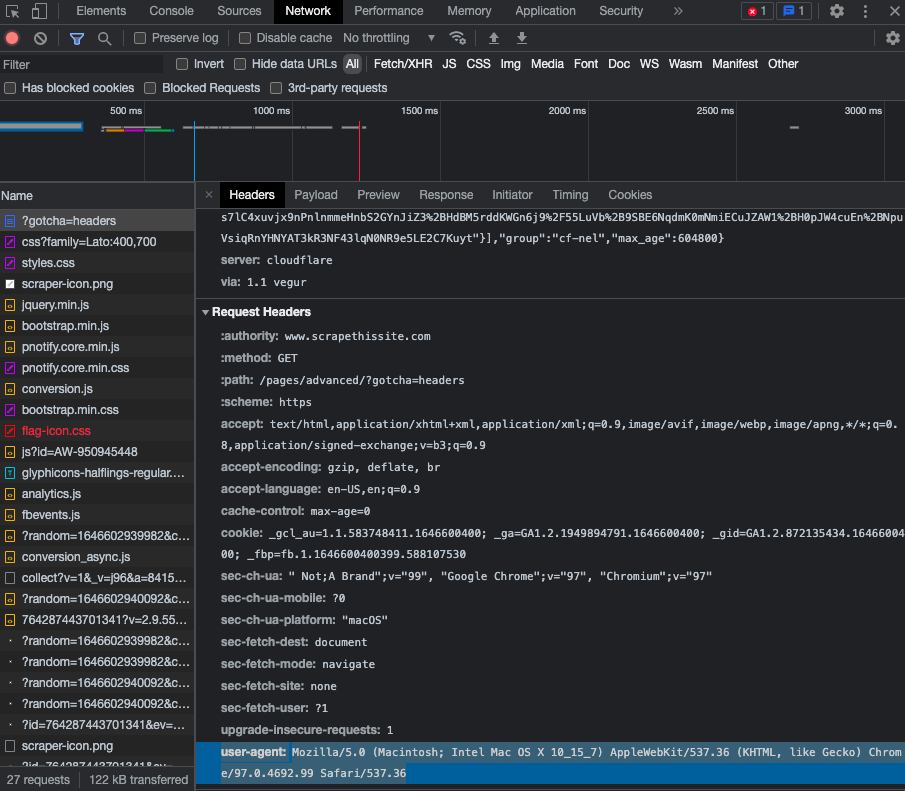Image resolution: width=905 pixels, height=791 pixels.
Task: Click the export HAR download icon
Action: click(521, 38)
